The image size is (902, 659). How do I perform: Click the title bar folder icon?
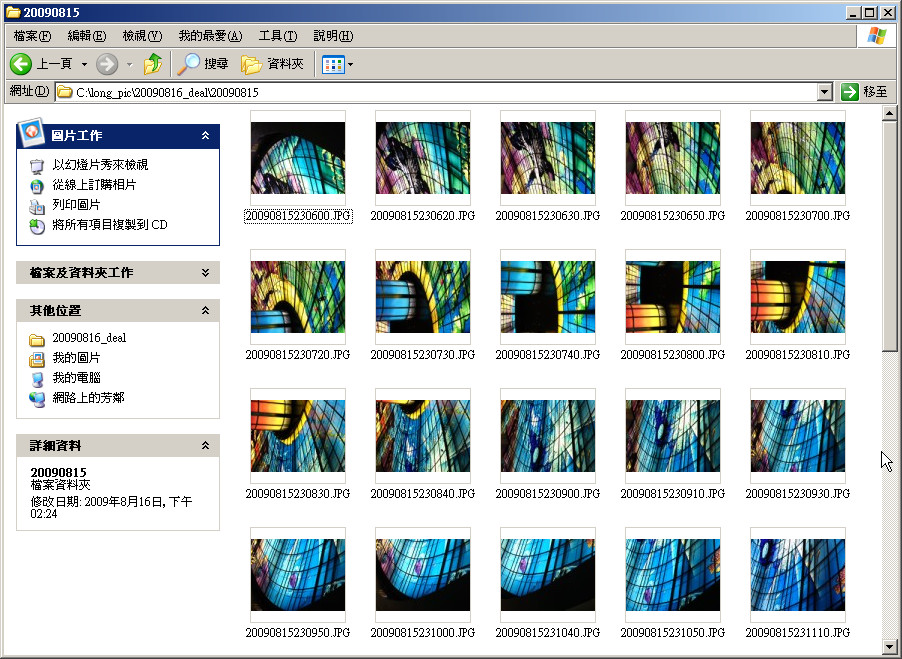pos(13,12)
